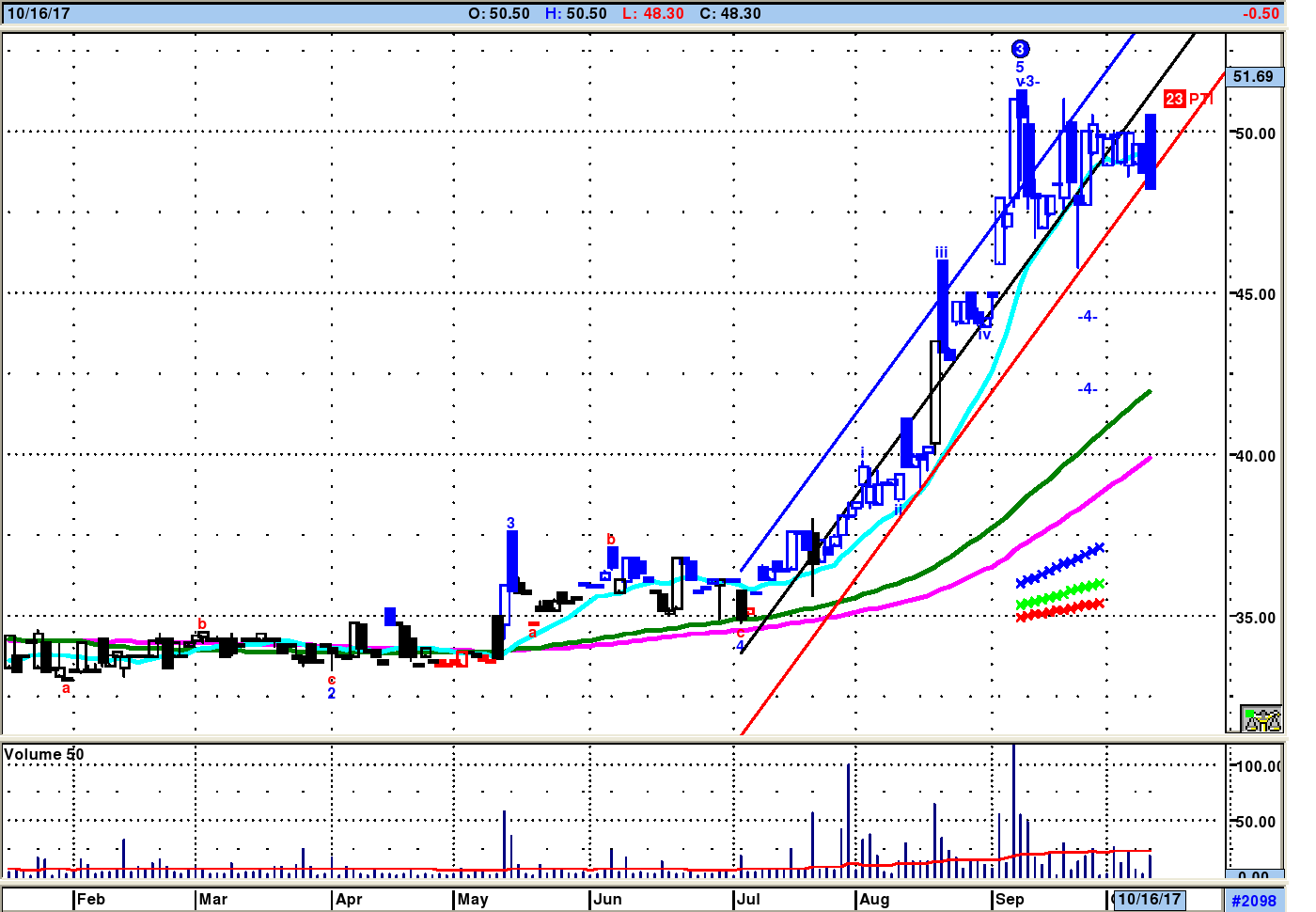Click the close price C: 48.30
Screen dimensions: 1316x912
pos(730,14)
